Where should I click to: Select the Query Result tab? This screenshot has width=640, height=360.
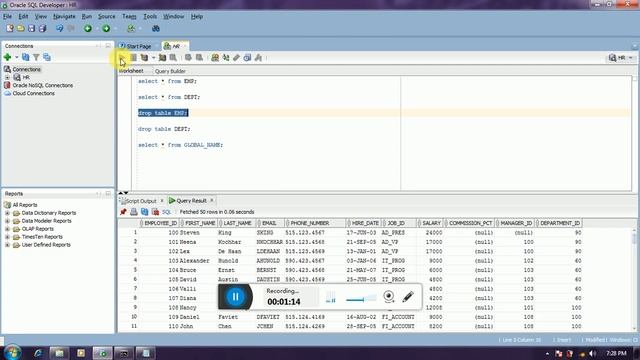coord(191,201)
